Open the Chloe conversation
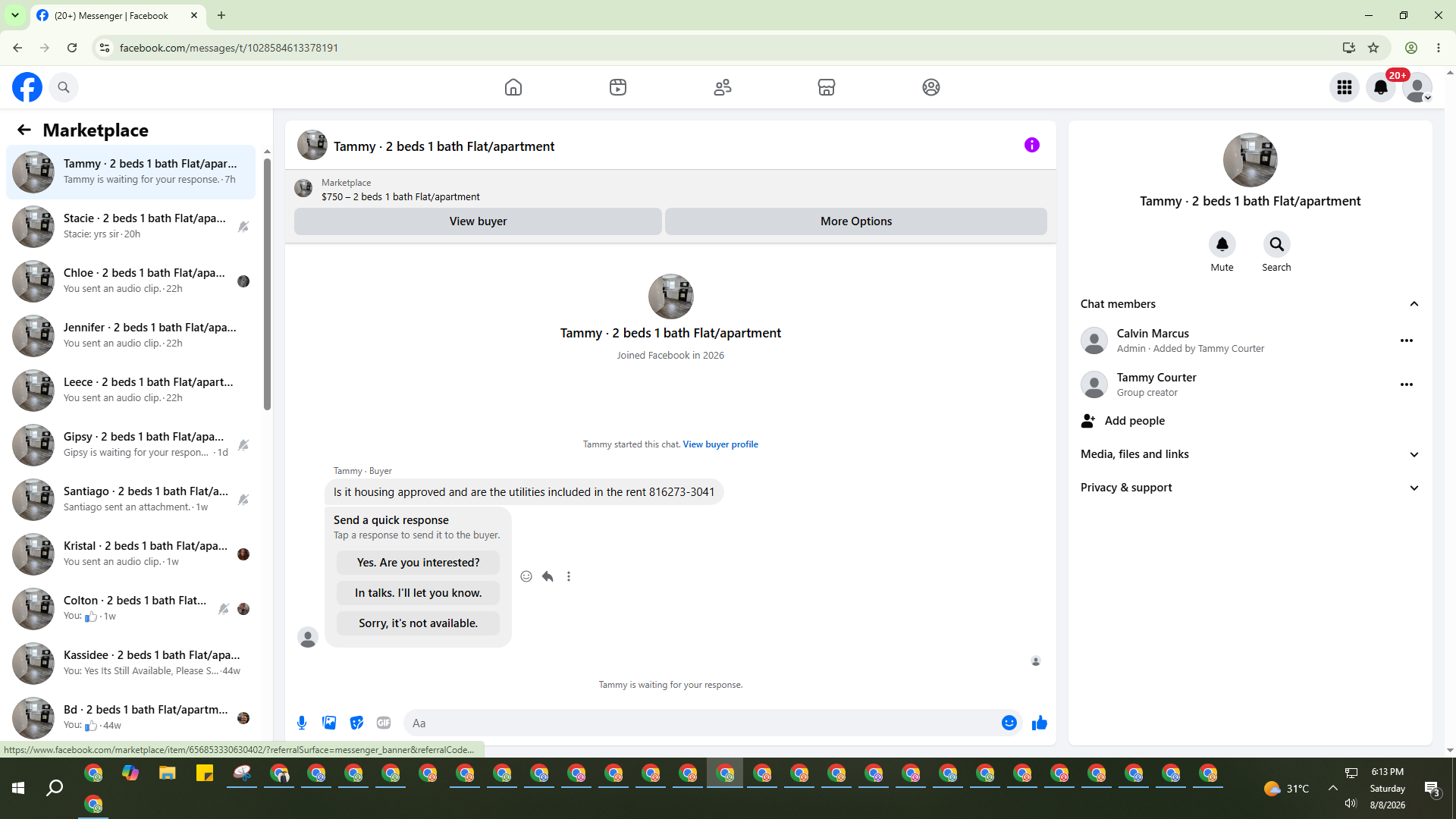 click(131, 281)
